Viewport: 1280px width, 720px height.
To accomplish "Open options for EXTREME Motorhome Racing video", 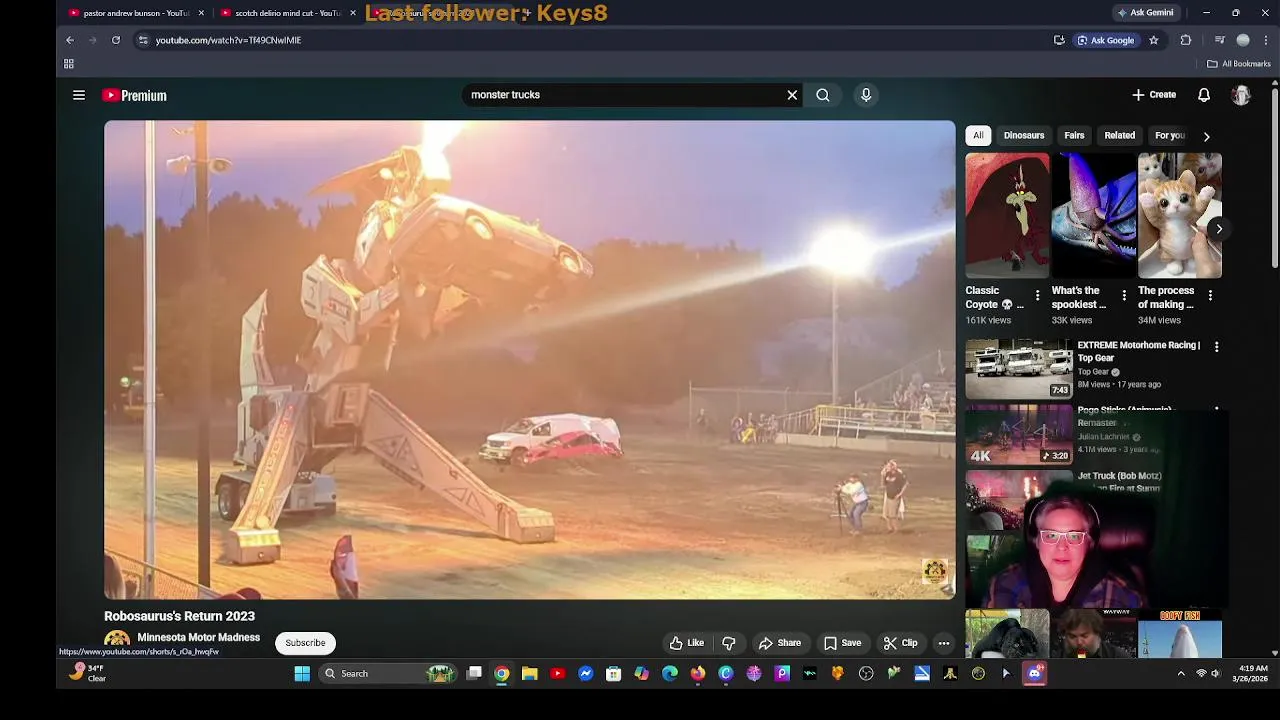I will [1216, 347].
